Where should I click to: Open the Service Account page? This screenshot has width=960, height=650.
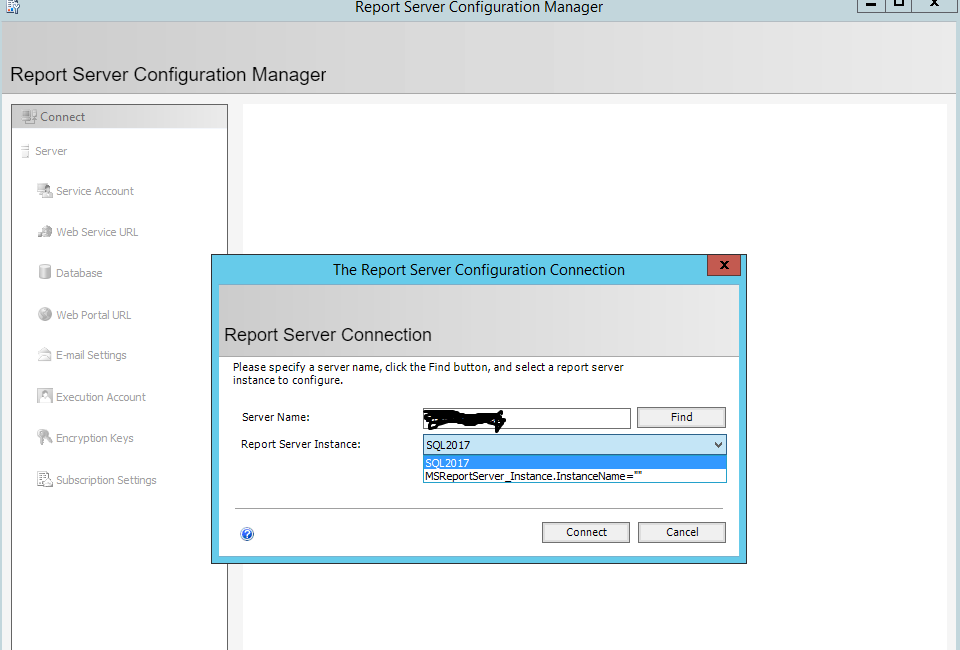pyautogui.click(x=95, y=191)
